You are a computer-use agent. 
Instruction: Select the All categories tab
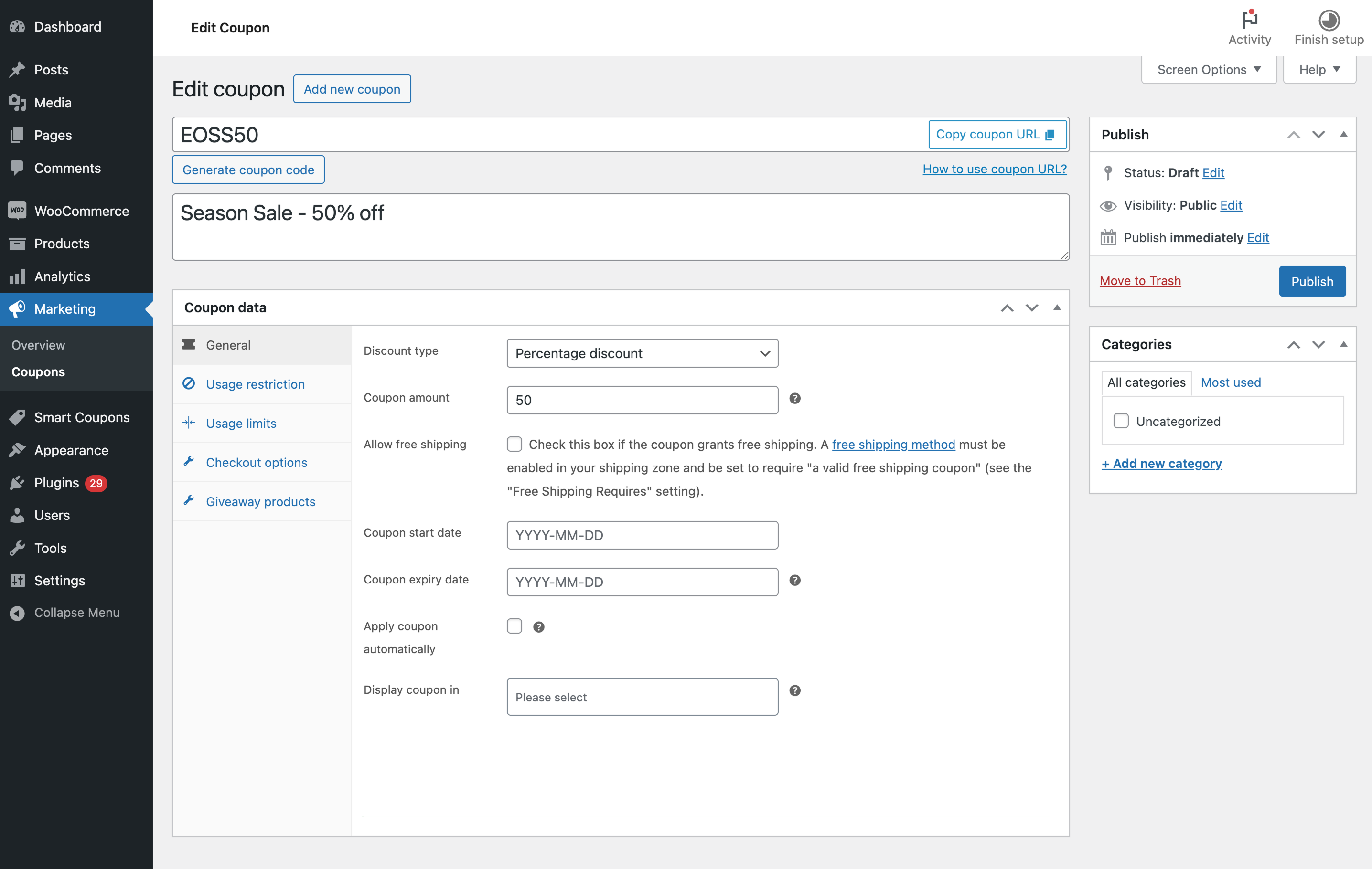click(1146, 382)
